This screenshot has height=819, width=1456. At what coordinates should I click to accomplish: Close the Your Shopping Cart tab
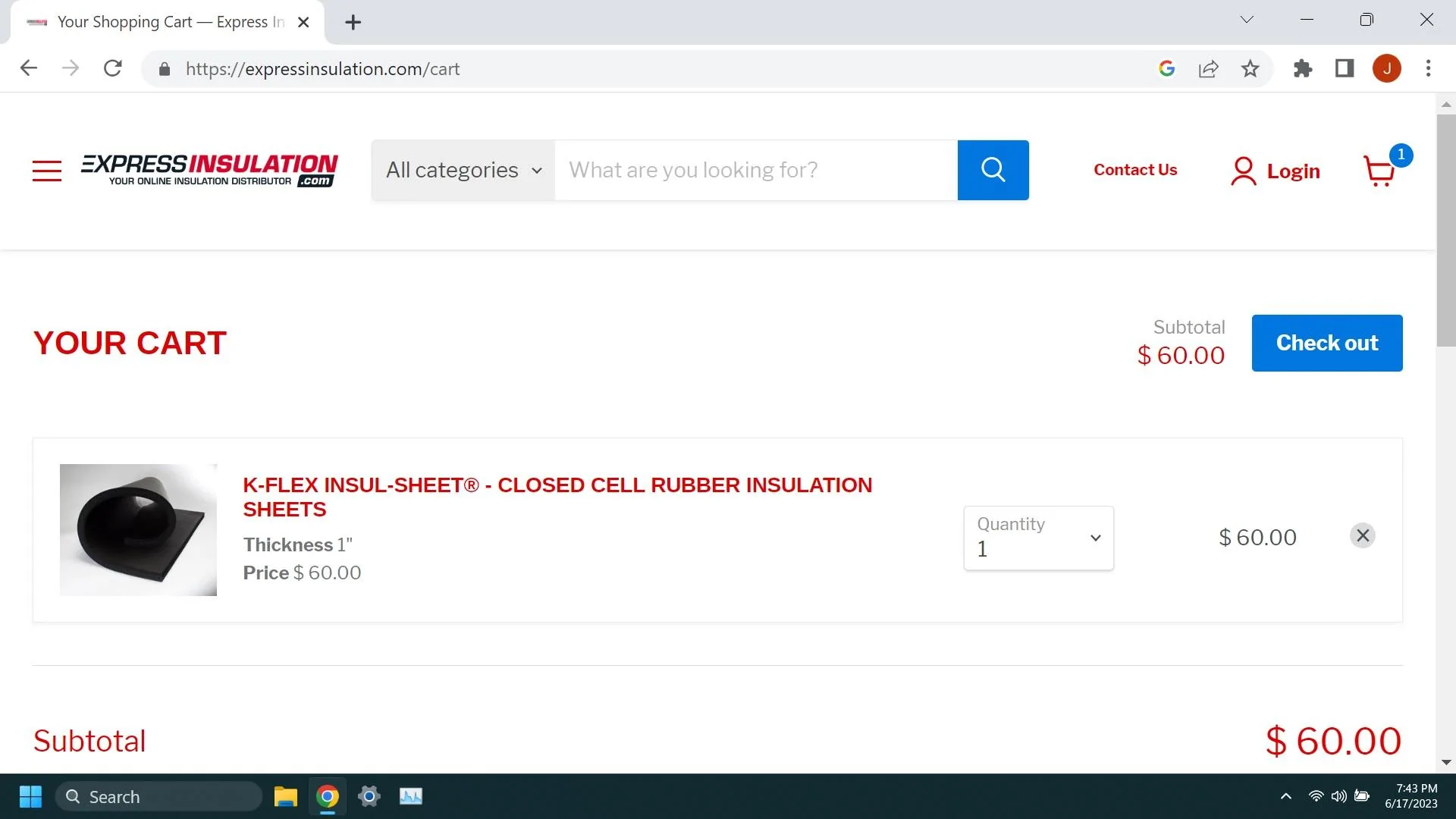303,22
